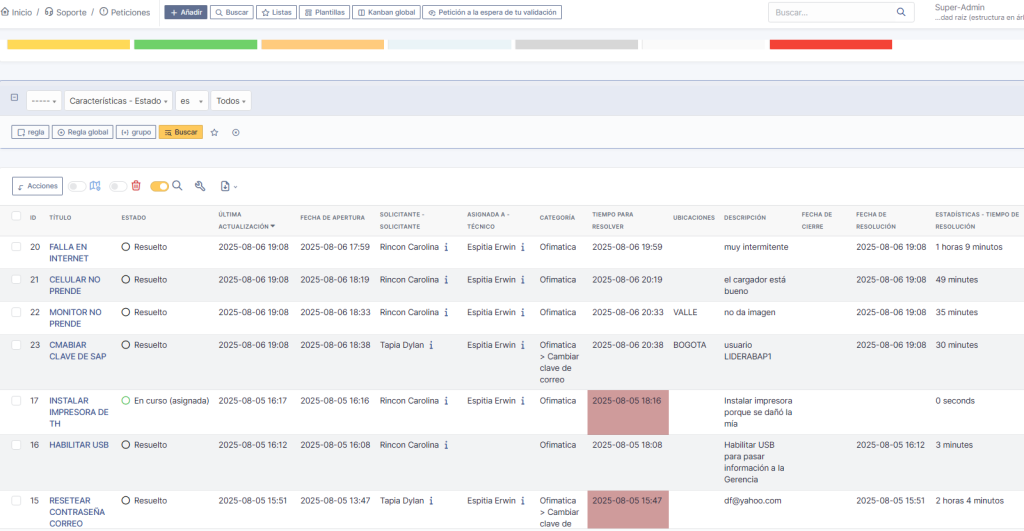This screenshot has height=531, width=1024.
Task: Click Petición a la espera de tu validación
Action: point(492,12)
